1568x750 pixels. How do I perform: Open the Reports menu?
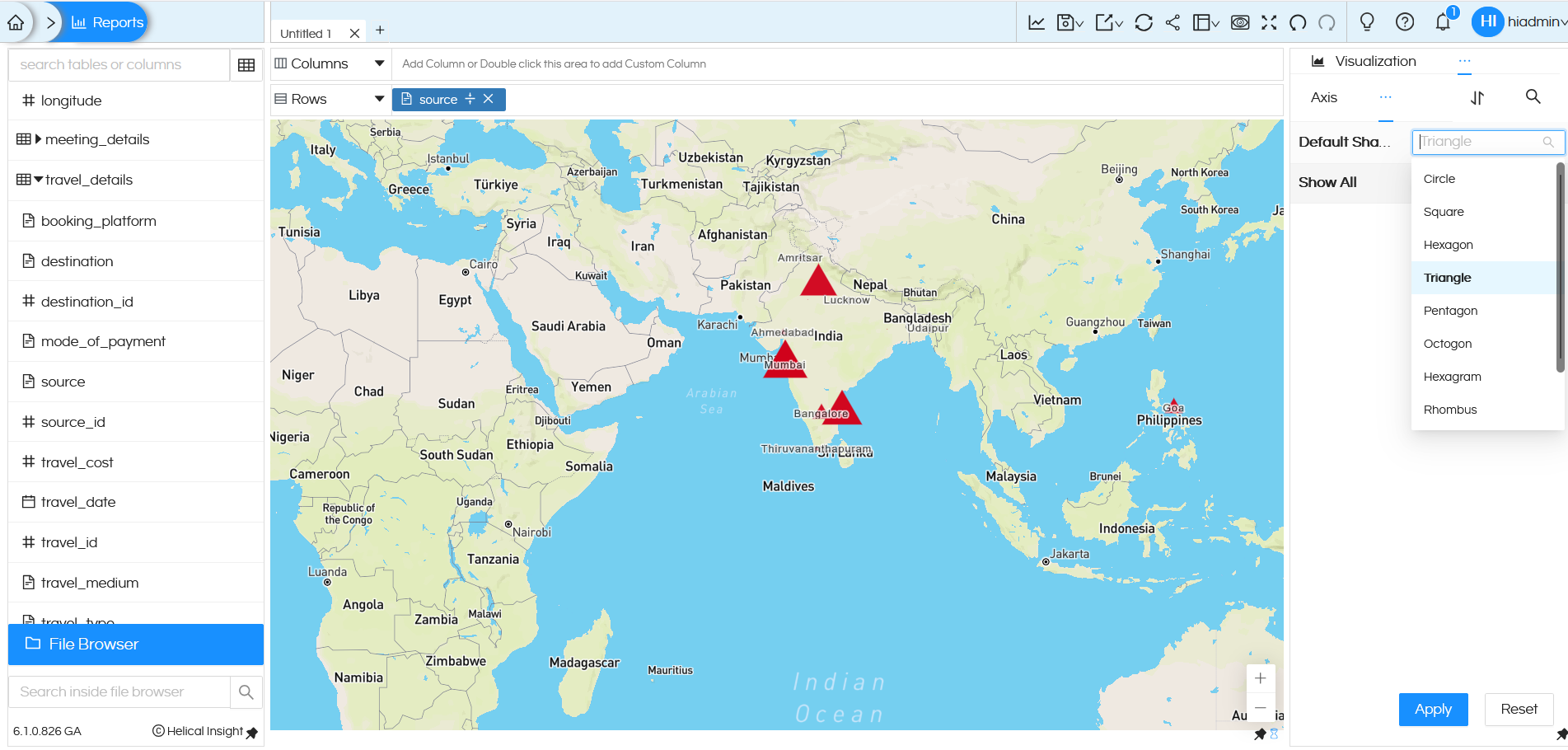[x=105, y=22]
